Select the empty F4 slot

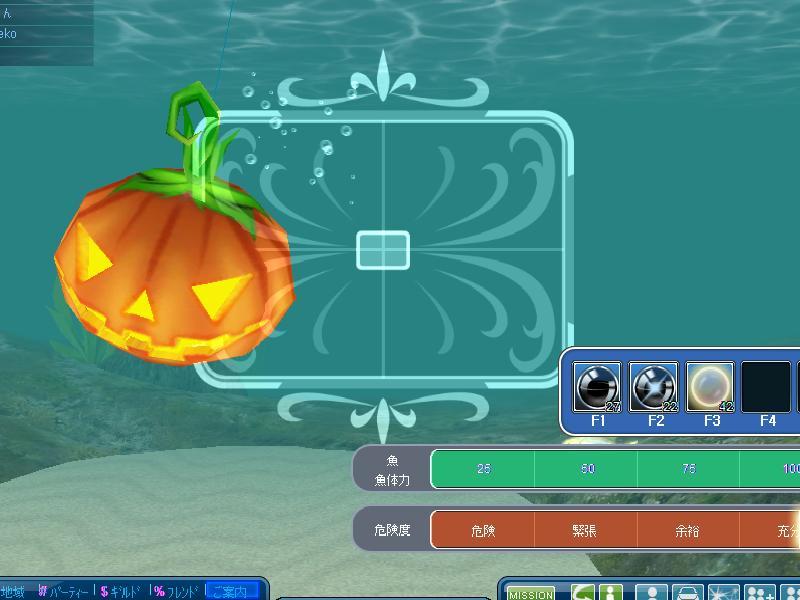pyautogui.click(x=766, y=388)
